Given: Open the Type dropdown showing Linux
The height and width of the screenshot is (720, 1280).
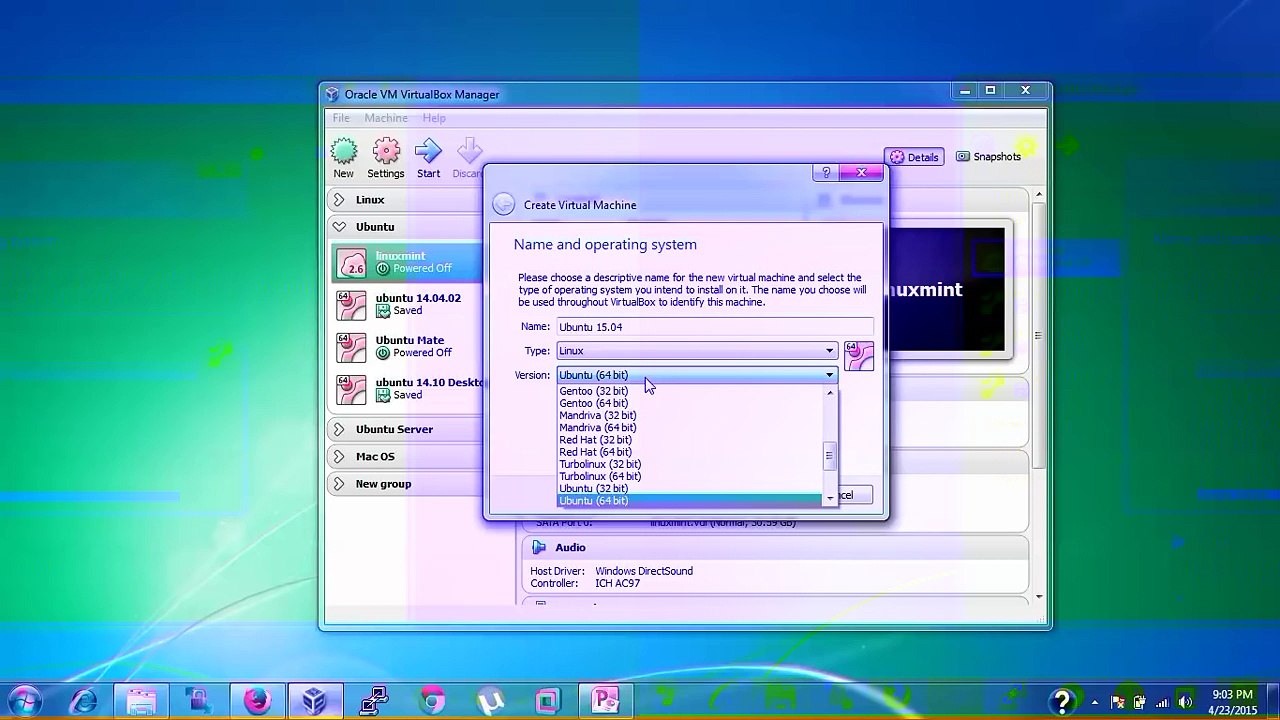Looking at the screenshot, I should [x=697, y=351].
